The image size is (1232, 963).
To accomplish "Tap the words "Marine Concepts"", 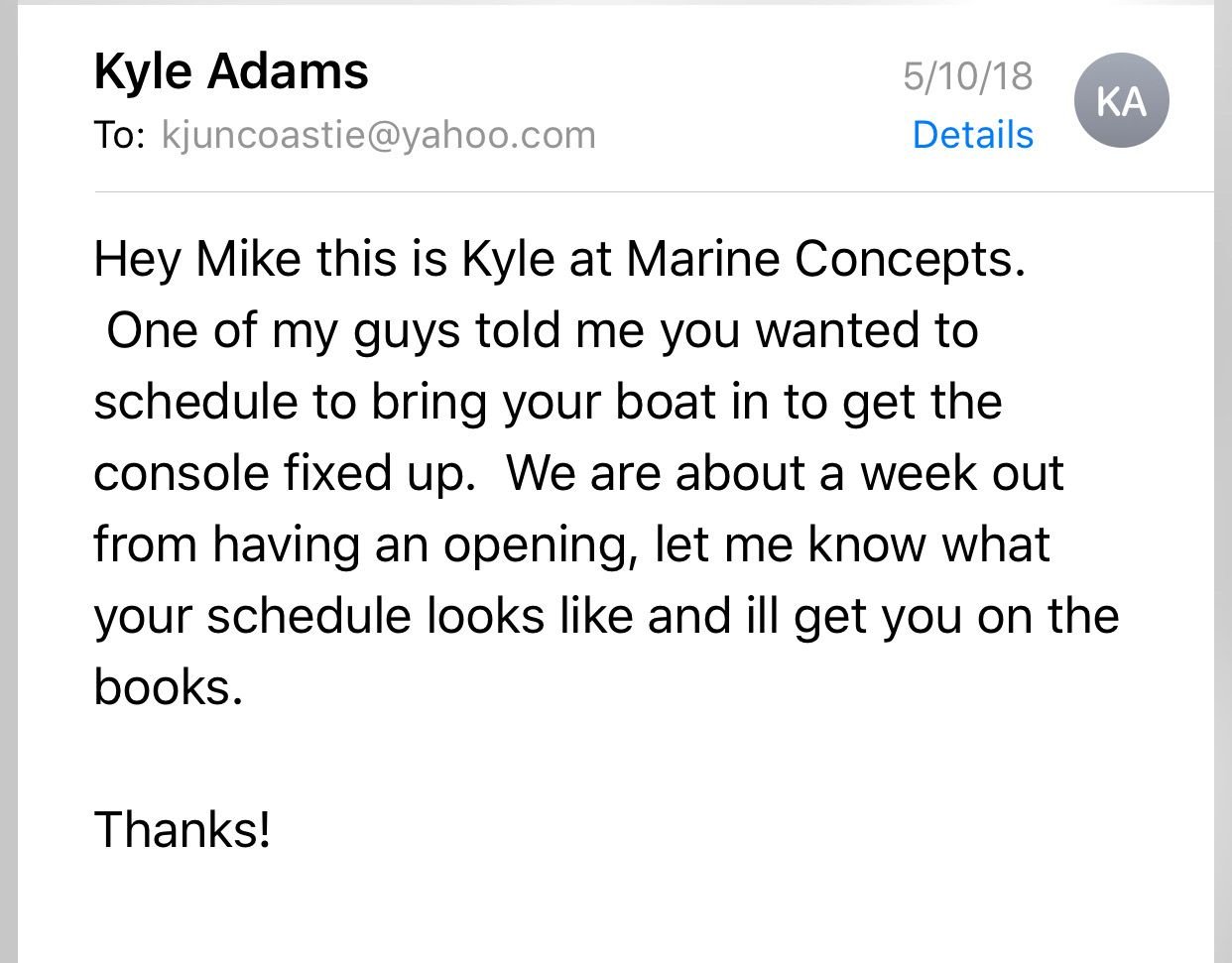I will [x=825, y=259].
